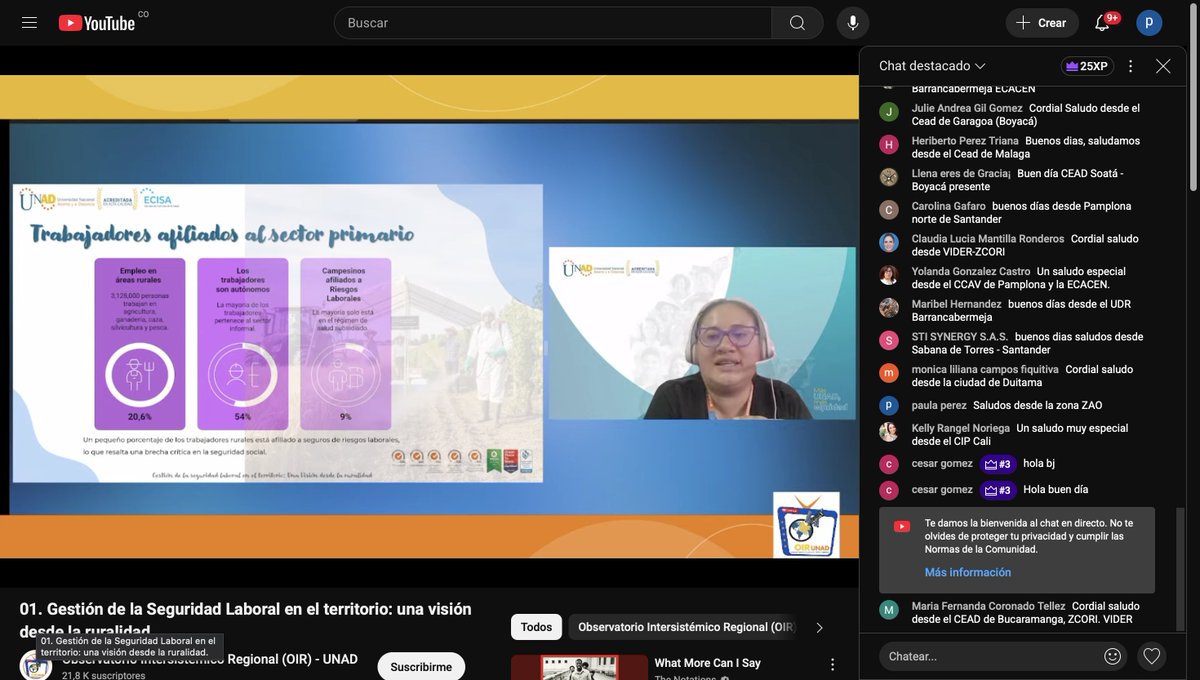Click Kelly Rangel Noriega name
Image resolution: width=1200 pixels, height=680 pixels.
(961, 428)
